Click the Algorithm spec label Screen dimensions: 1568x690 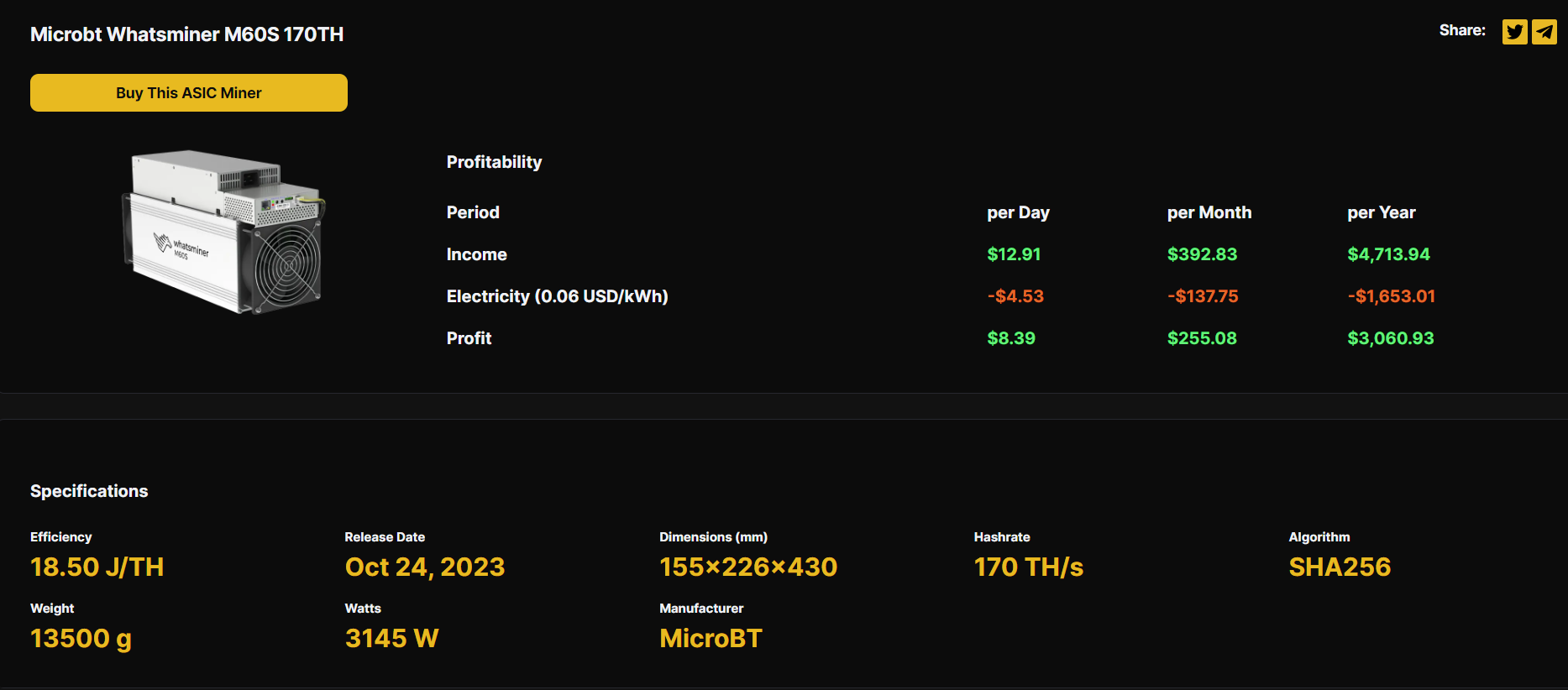(x=1319, y=537)
